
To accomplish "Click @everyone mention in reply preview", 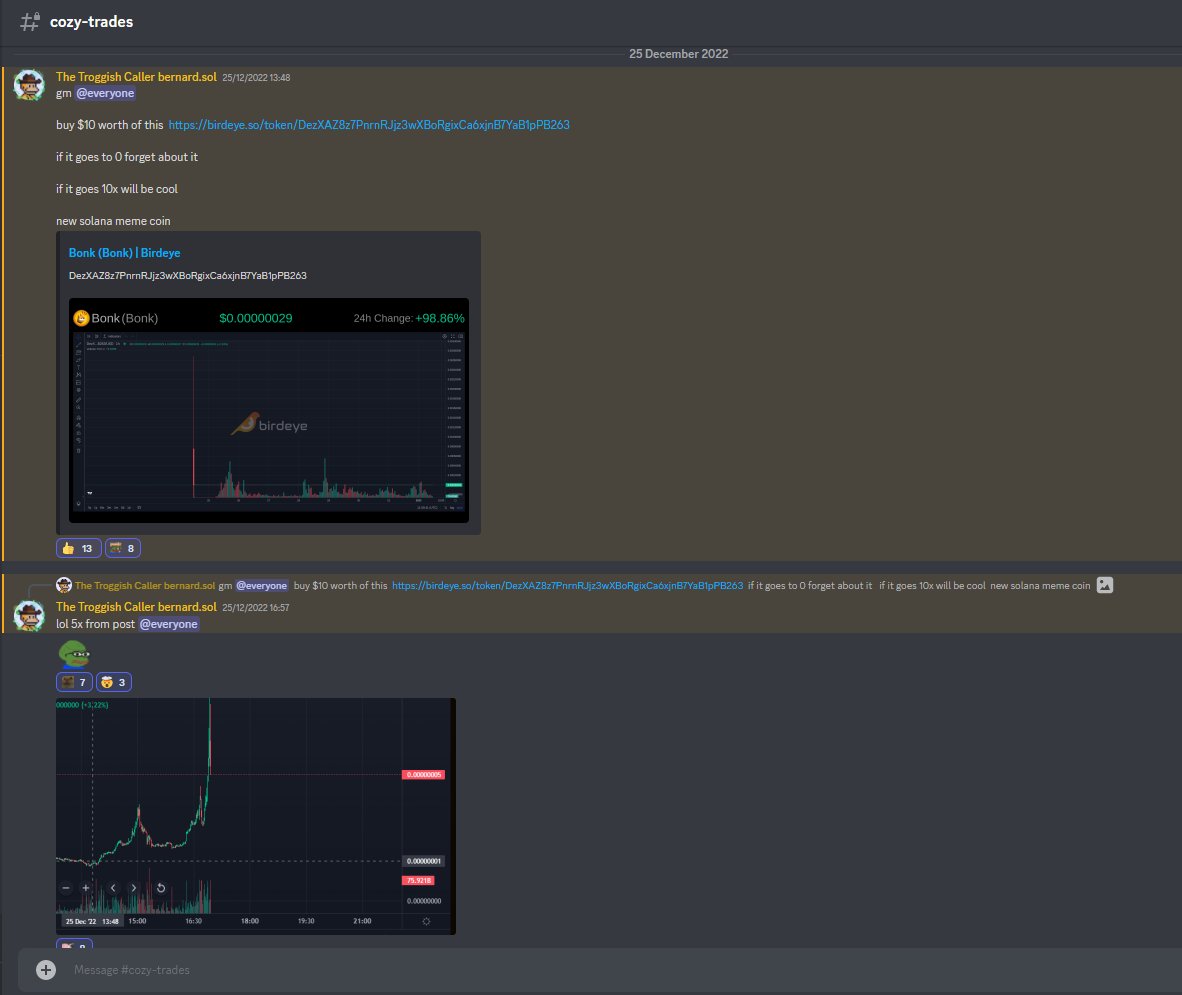I will pyautogui.click(x=262, y=586).
